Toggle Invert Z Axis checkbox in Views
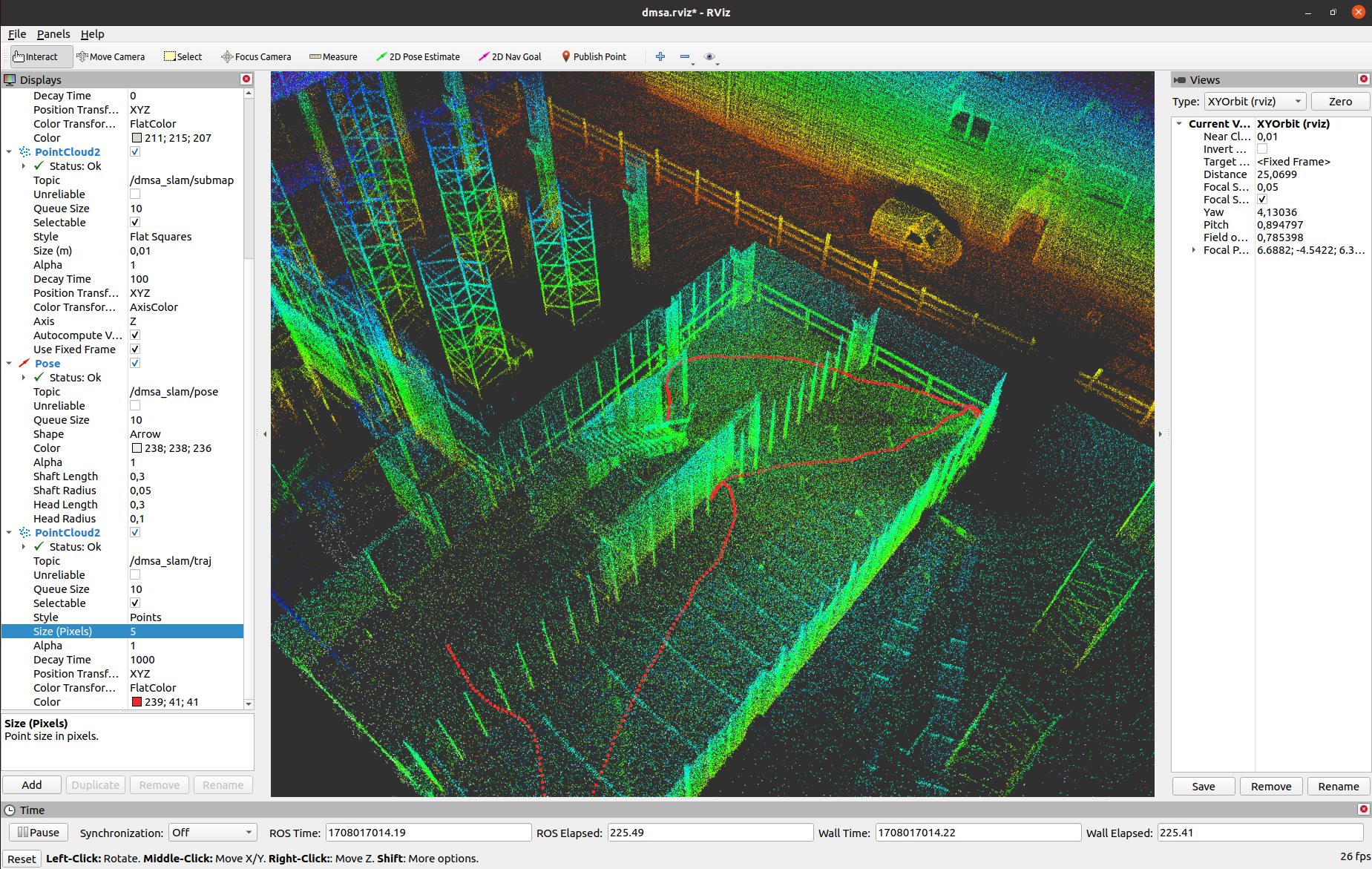Image resolution: width=1372 pixels, height=869 pixels. (1262, 149)
